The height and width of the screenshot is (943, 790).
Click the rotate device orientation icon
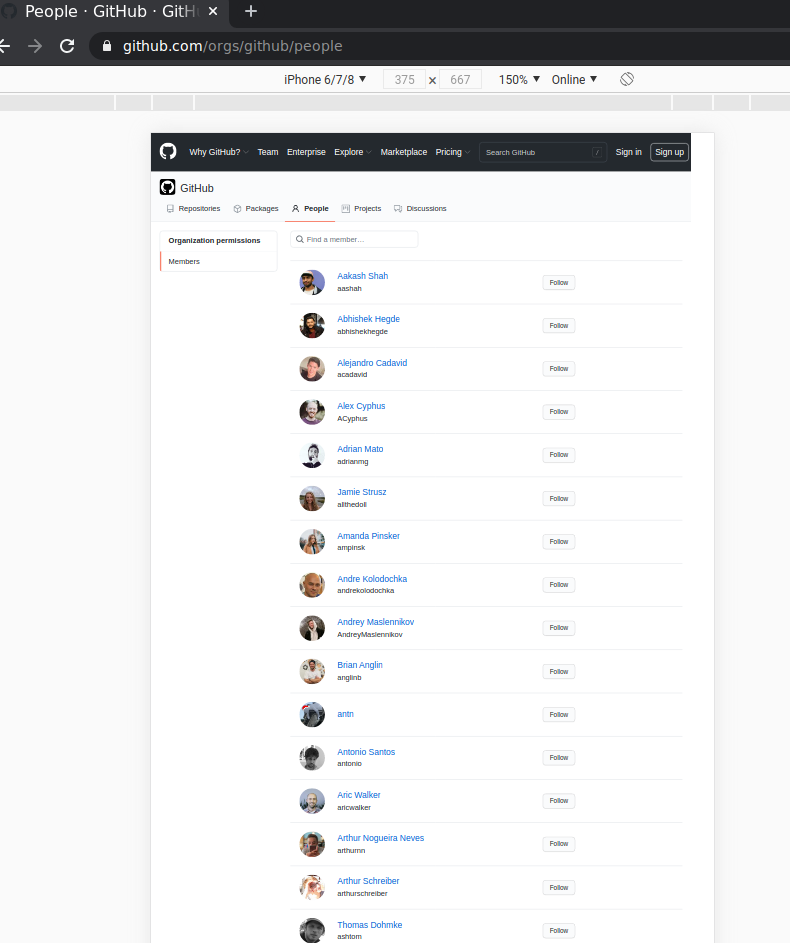627,79
